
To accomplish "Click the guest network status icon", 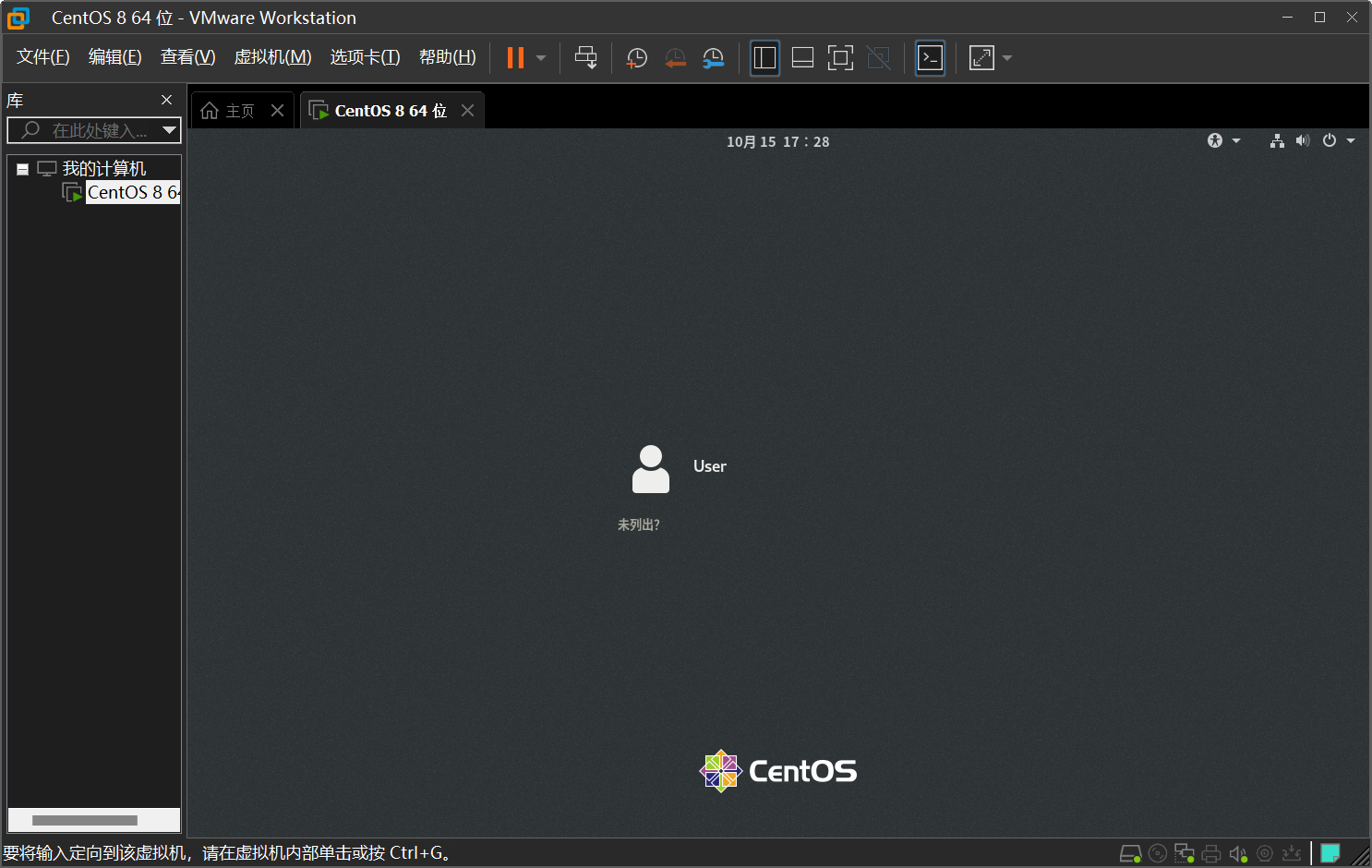I will (1277, 140).
